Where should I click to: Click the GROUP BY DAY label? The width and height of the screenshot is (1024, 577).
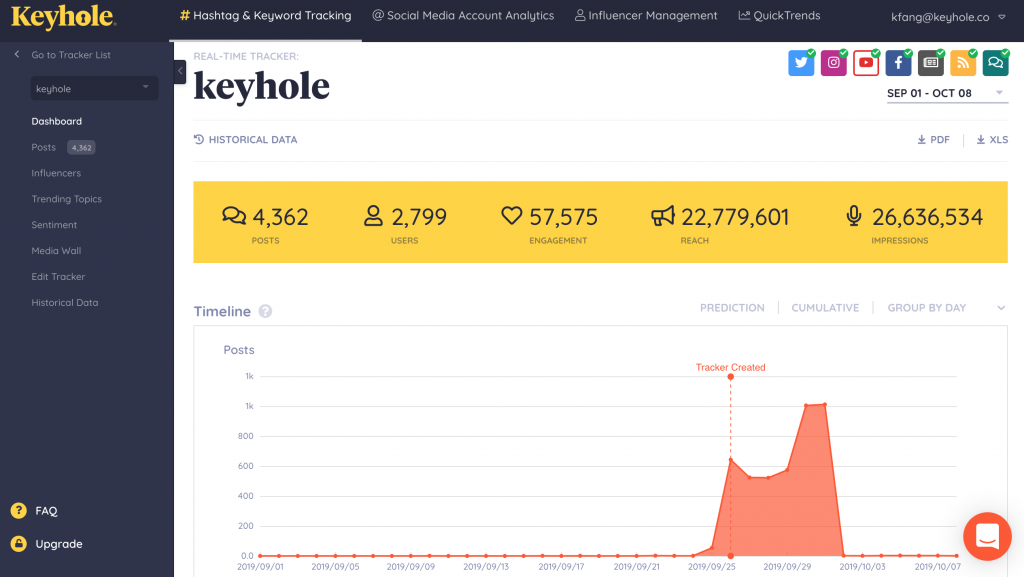[x=926, y=307]
